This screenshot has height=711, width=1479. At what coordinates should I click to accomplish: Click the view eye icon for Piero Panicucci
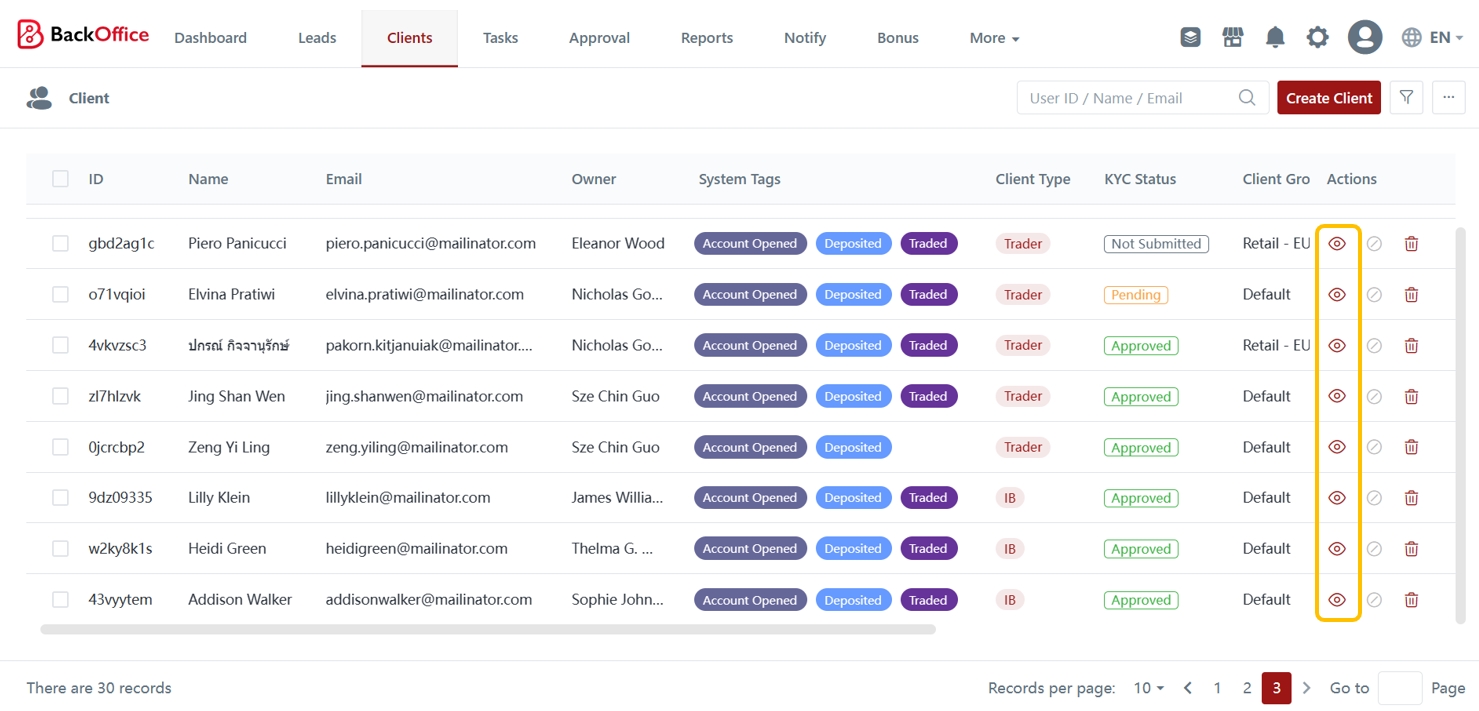click(1337, 244)
